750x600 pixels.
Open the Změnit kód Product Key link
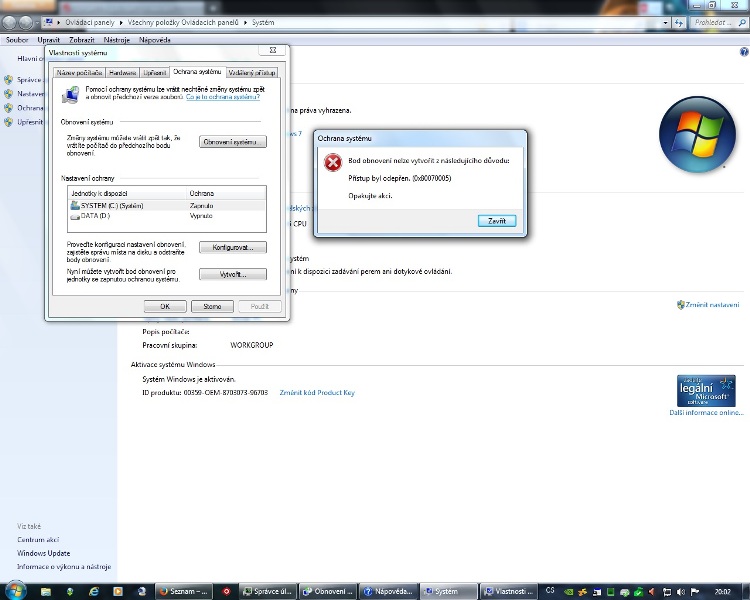[317, 393]
